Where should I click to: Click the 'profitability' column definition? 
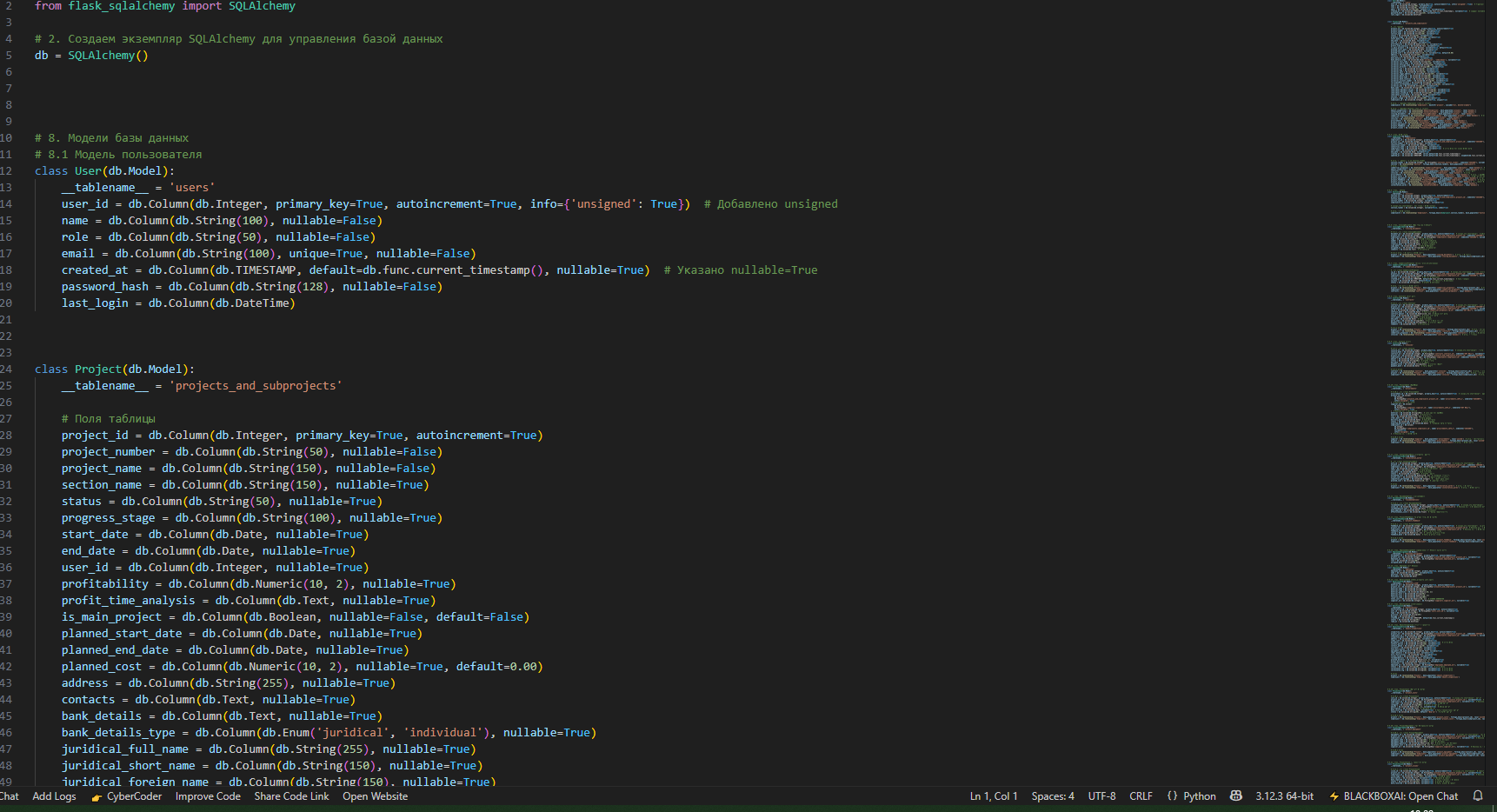[258, 584]
